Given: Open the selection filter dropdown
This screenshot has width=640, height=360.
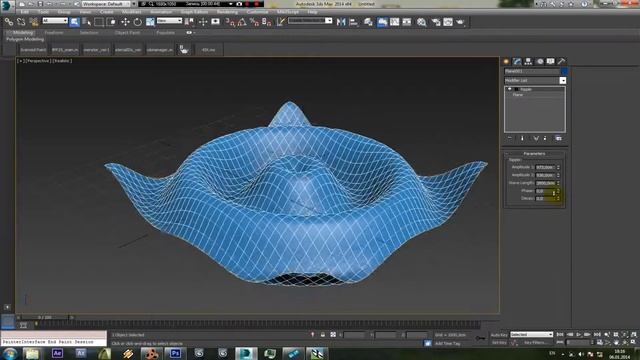Looking at the screenshot, I should 55,20.
